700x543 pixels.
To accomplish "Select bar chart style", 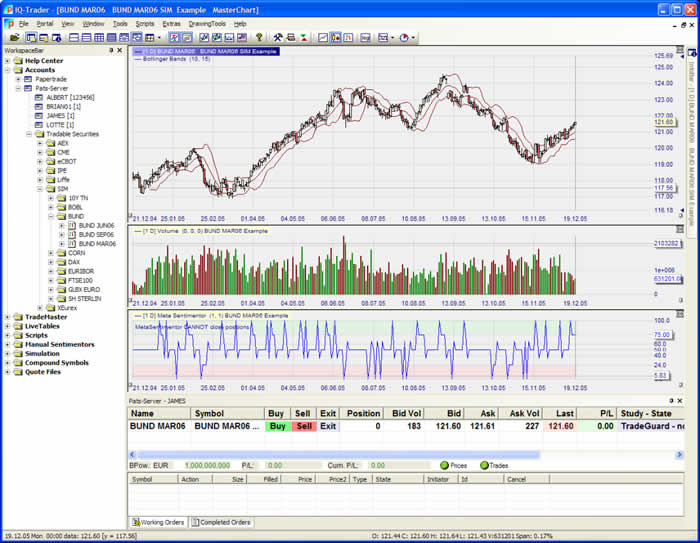I will [x=348, y=38].
